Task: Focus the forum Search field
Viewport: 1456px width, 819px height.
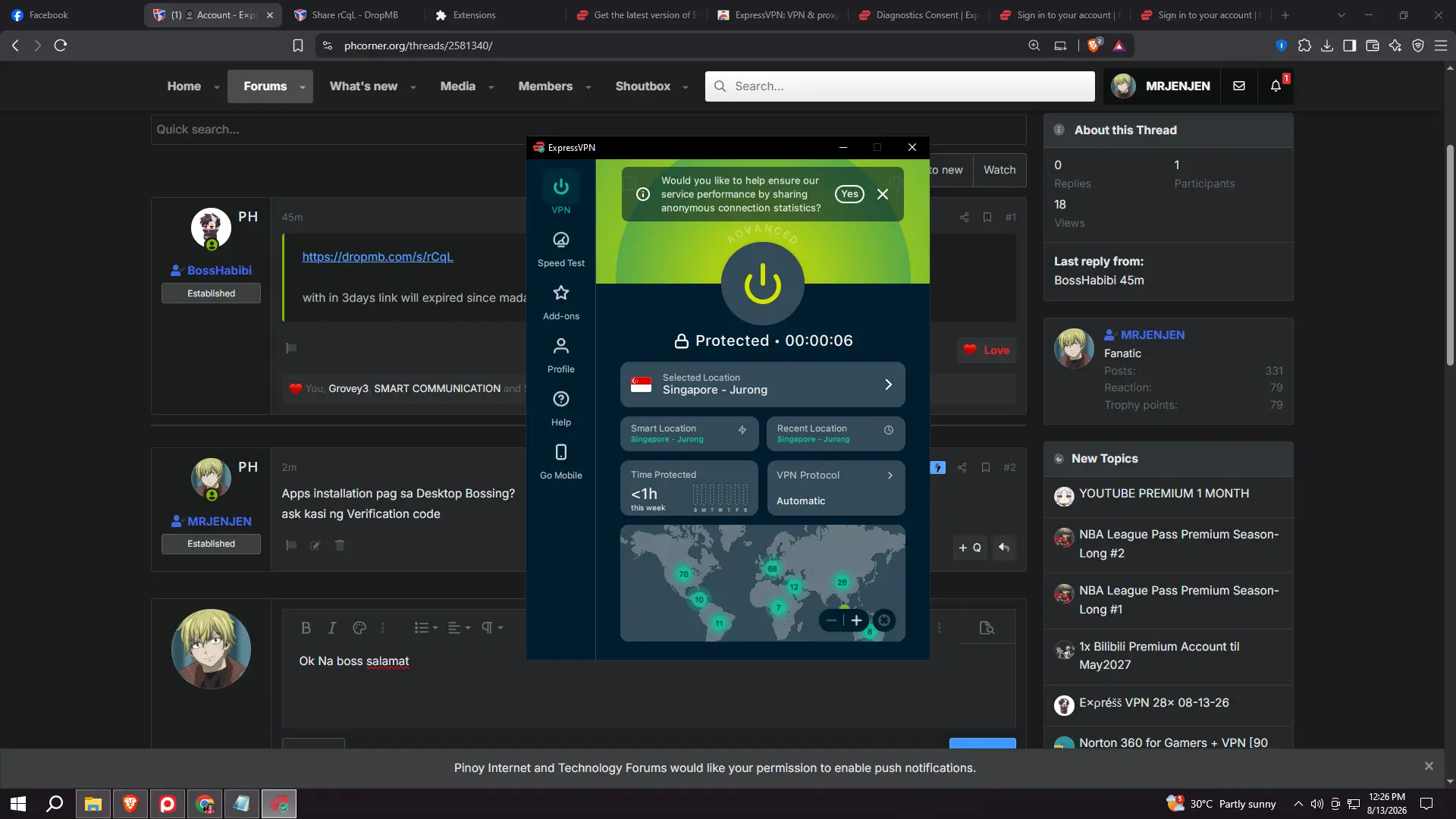Action: point(899,86)
